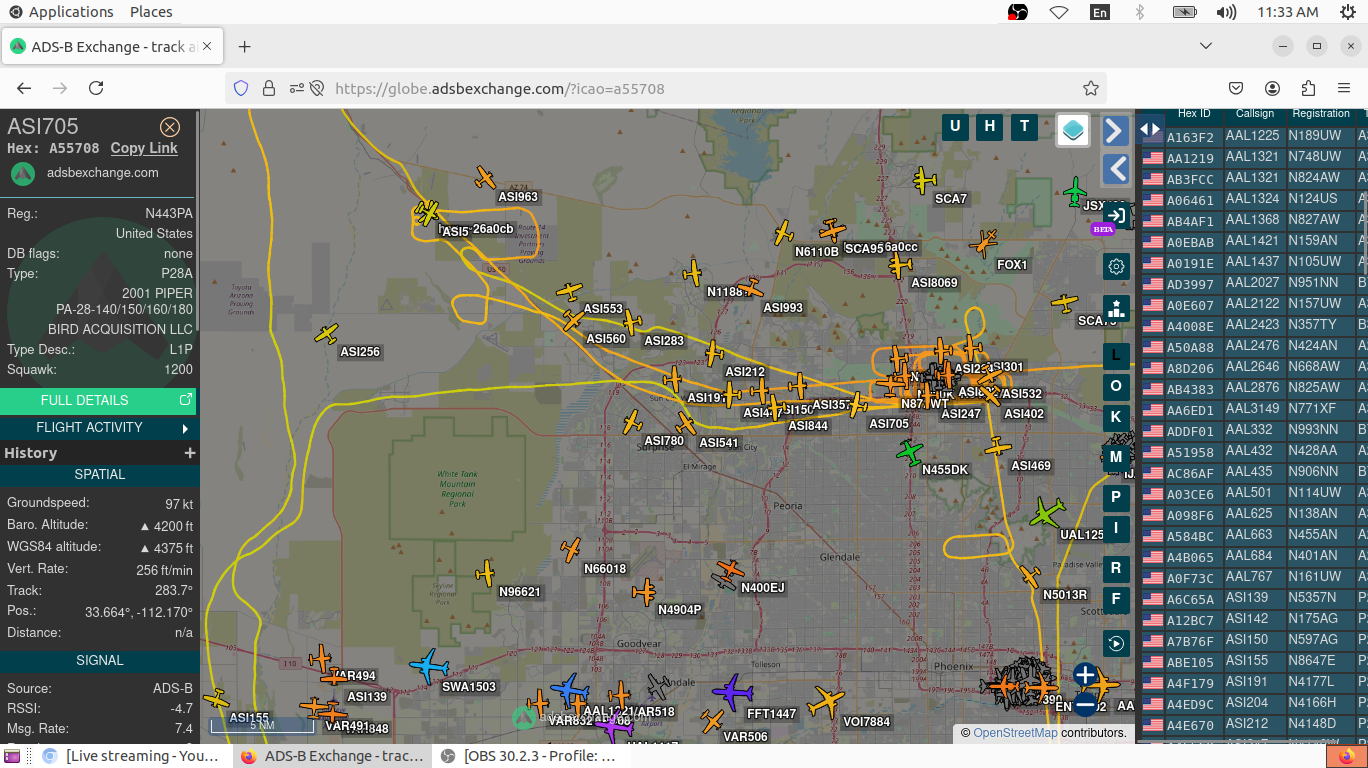1368x768 pixels.
Task: Bookmark this page with the star
Action: pyautogui.click(x=1091, y=88)
